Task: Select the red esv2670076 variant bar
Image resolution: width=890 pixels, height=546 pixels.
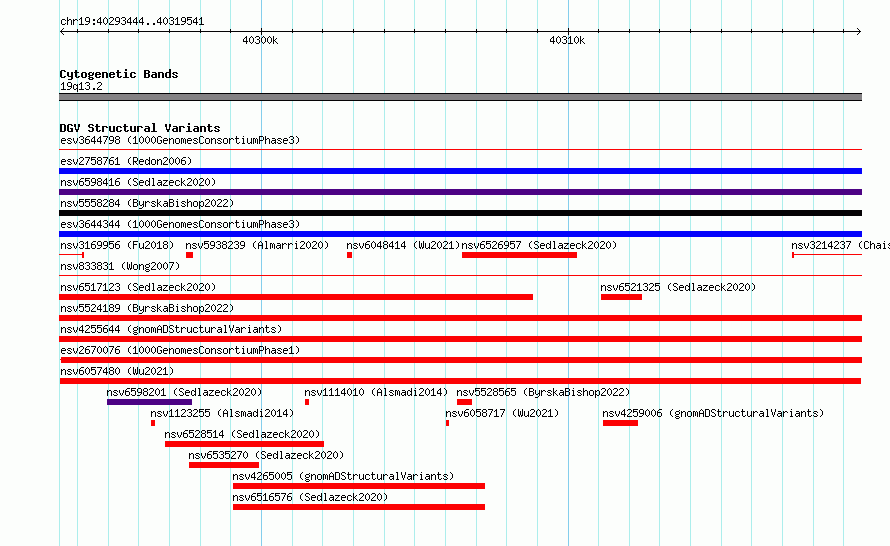Action: point(461,360)
